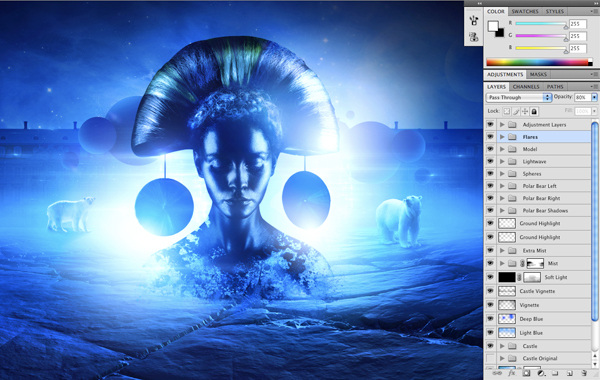Hide the Polar Bear Left group
This screenshot has height=380, width=600.
click(x=490, y=186)
